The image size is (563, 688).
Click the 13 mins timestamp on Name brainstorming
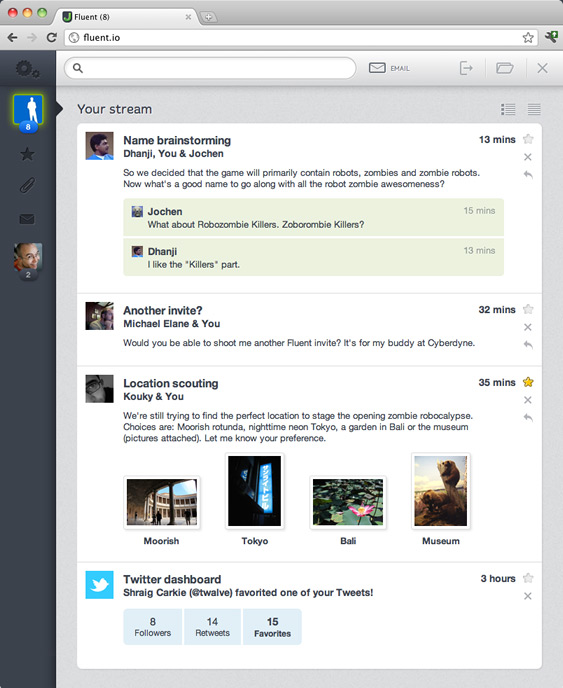click(x=497, y=140)
